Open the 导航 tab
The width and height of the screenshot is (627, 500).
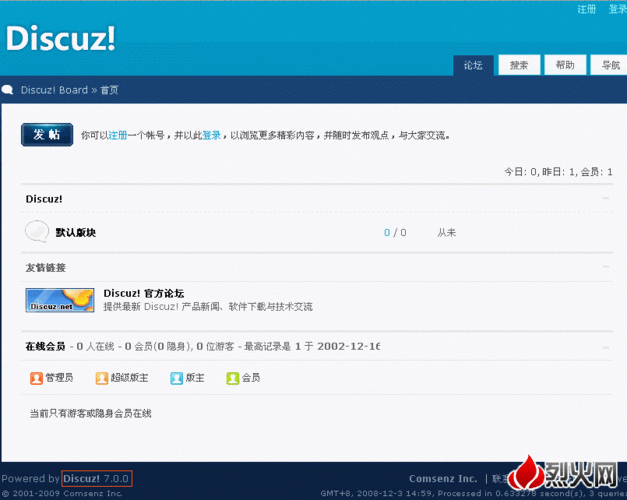pos(609,65)
